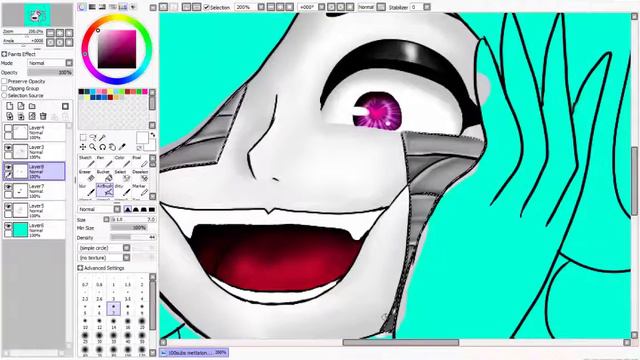
Task: Open the toolbar rotation angle dropdown
Action: [x=322, y=7]
